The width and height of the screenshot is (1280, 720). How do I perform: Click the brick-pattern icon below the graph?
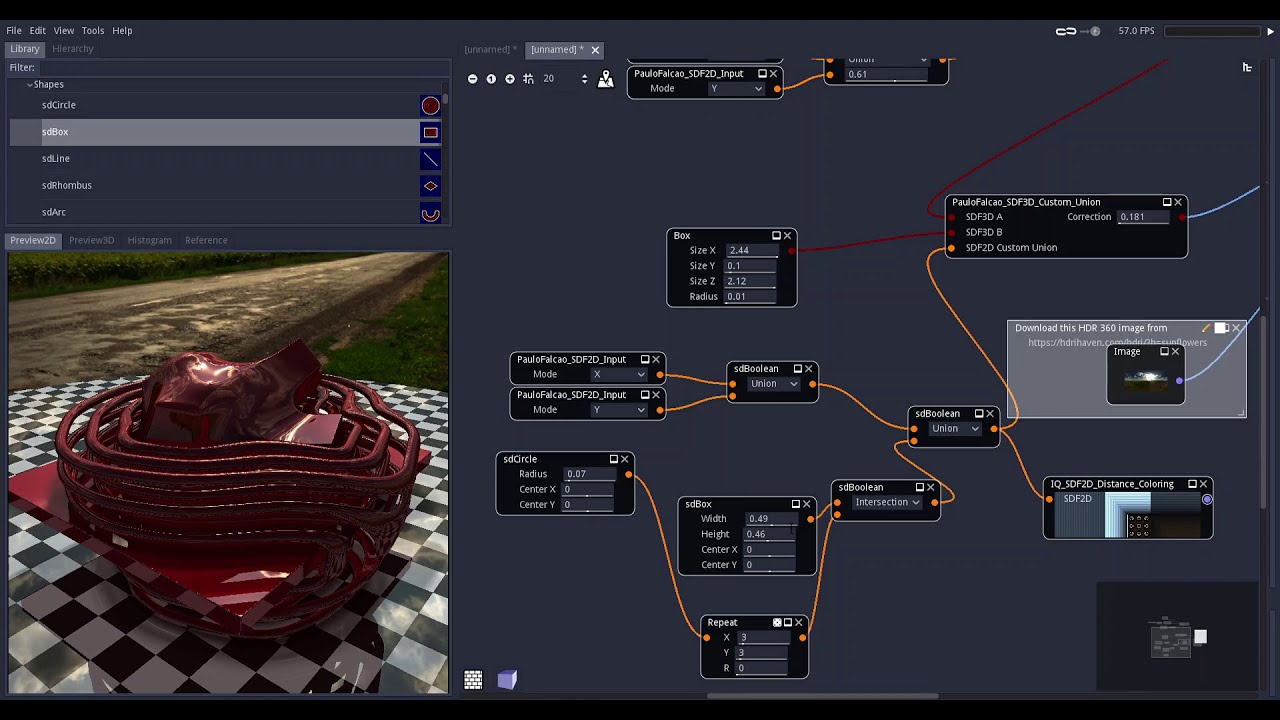473,680
